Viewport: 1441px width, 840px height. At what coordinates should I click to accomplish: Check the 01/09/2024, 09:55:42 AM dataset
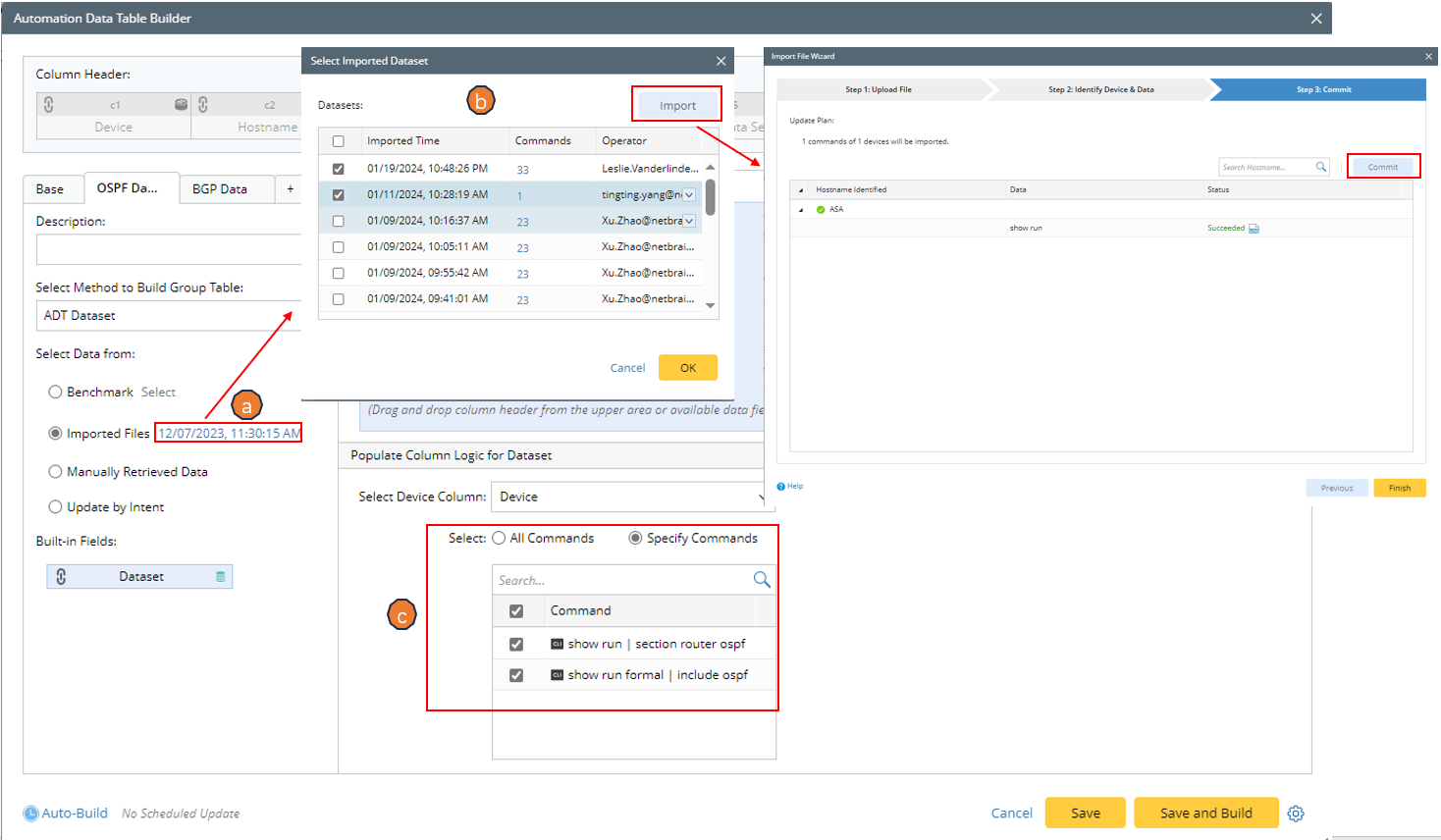pyautogui.click(x=339, y=273)
